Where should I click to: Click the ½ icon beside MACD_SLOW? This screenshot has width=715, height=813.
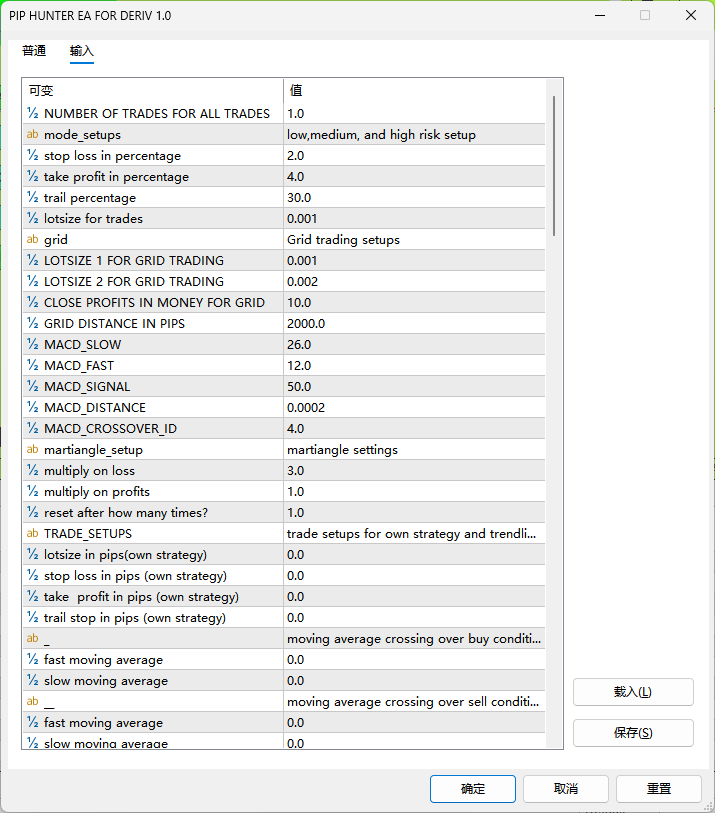pos(33,345)
